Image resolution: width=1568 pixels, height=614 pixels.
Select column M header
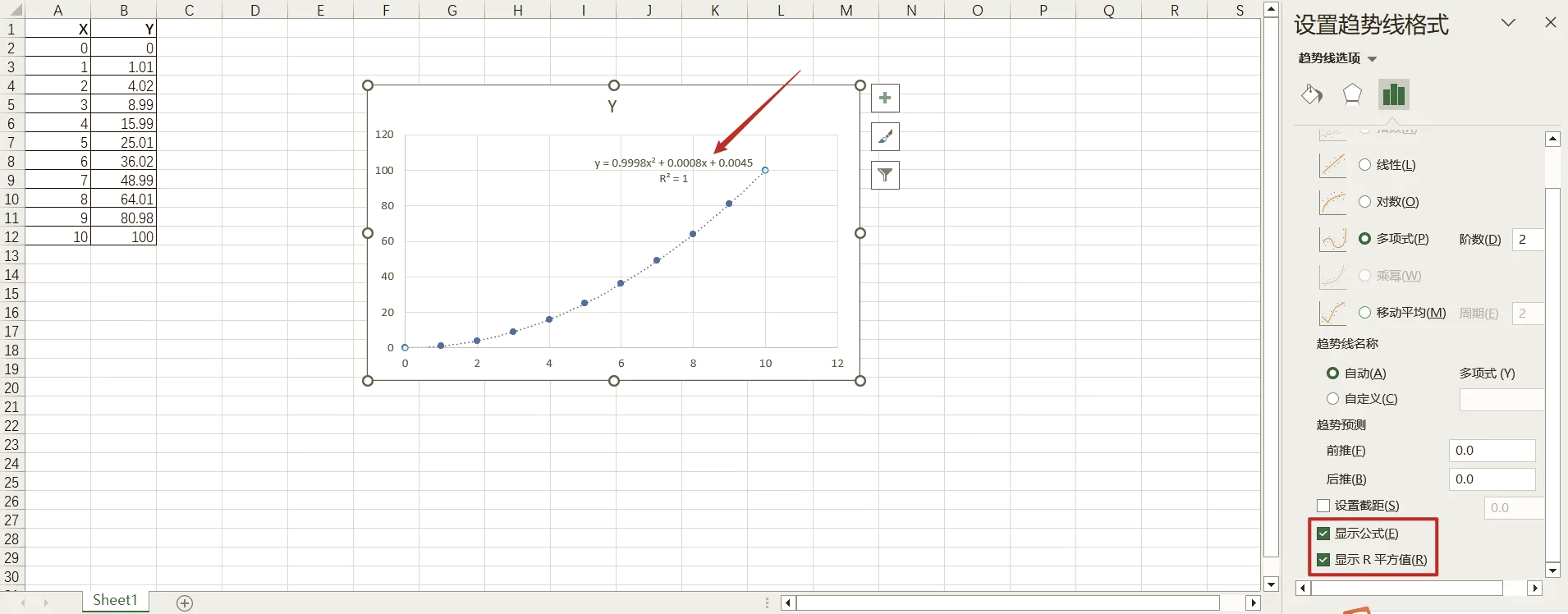click(846, 10)
